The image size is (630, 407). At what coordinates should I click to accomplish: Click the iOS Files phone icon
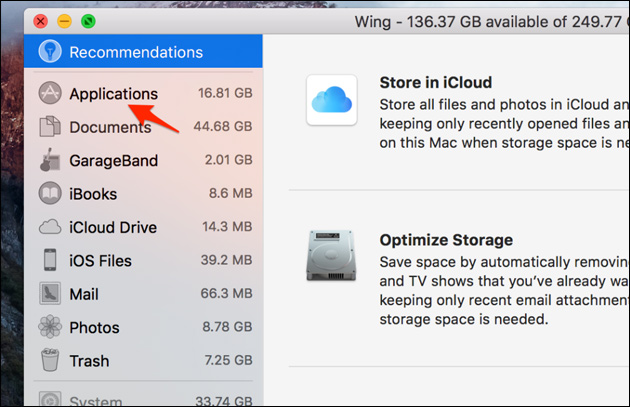tap(50, 260)
